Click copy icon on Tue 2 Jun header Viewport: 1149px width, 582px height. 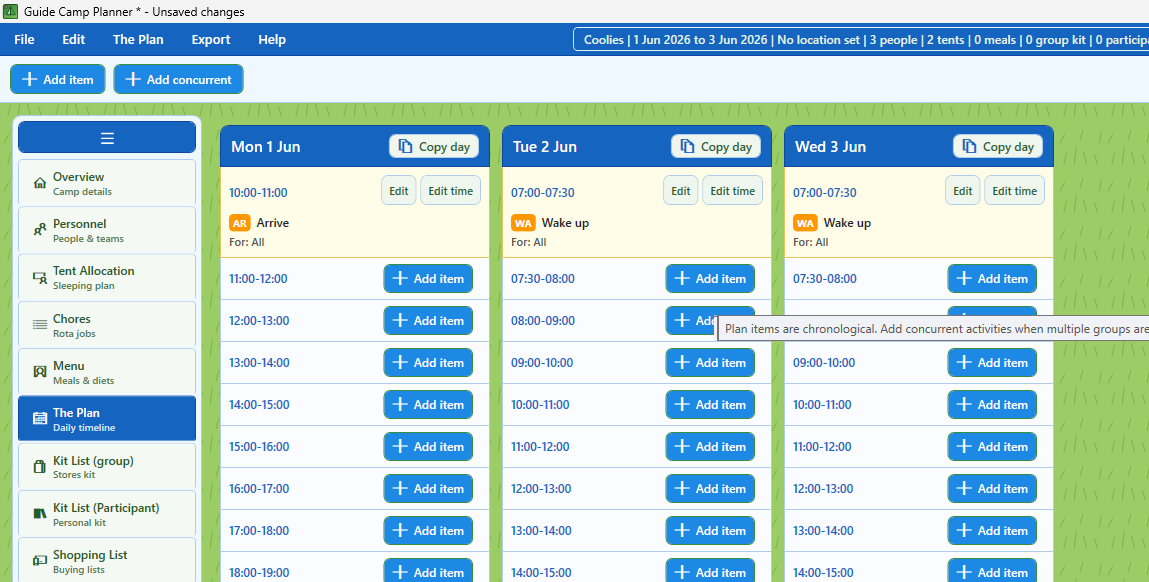pos(687,146)
